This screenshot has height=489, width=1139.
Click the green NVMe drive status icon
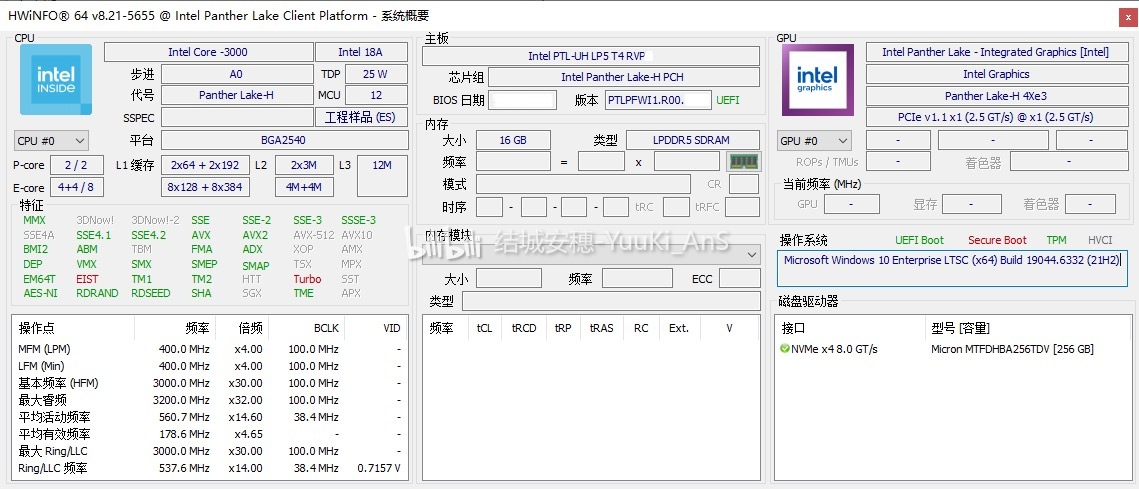click(x=785, y=349)
